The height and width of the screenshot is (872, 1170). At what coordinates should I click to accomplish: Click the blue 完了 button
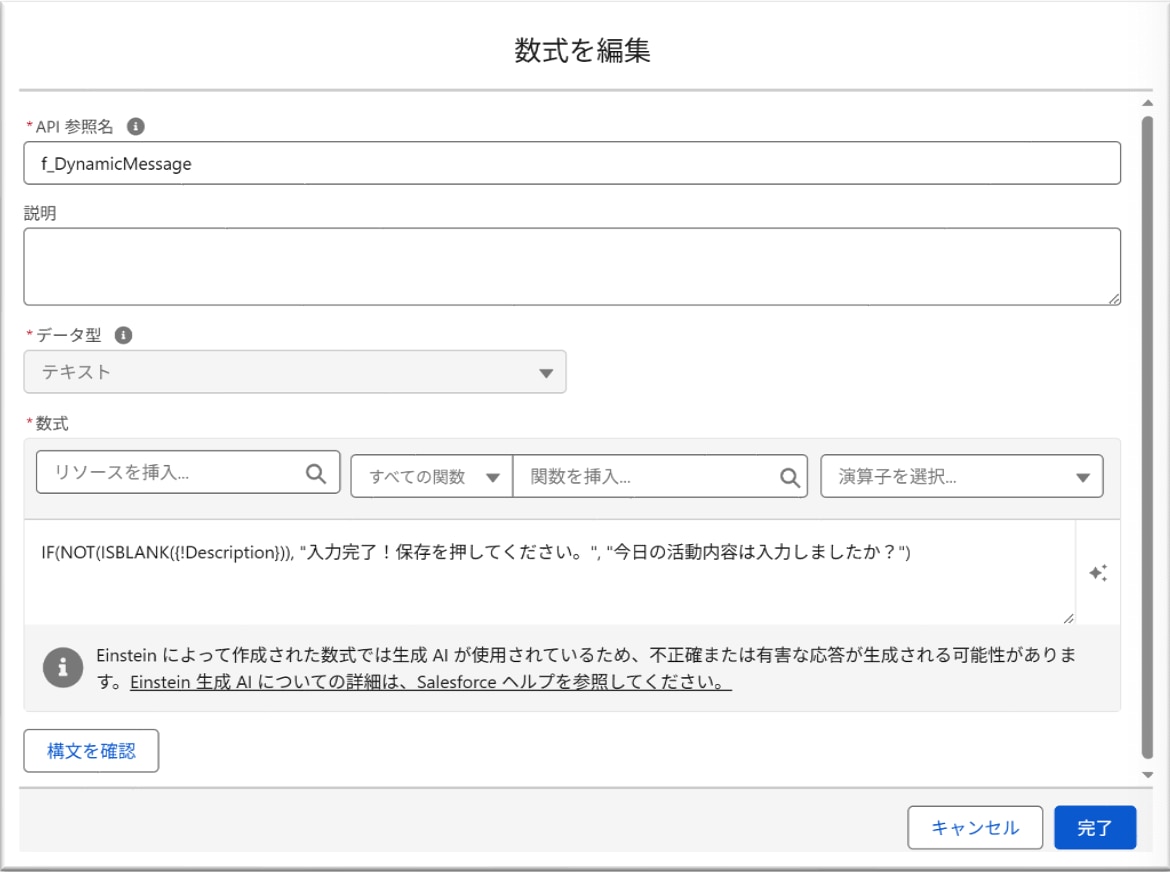pyautogui.click(x=1095, y=827)
